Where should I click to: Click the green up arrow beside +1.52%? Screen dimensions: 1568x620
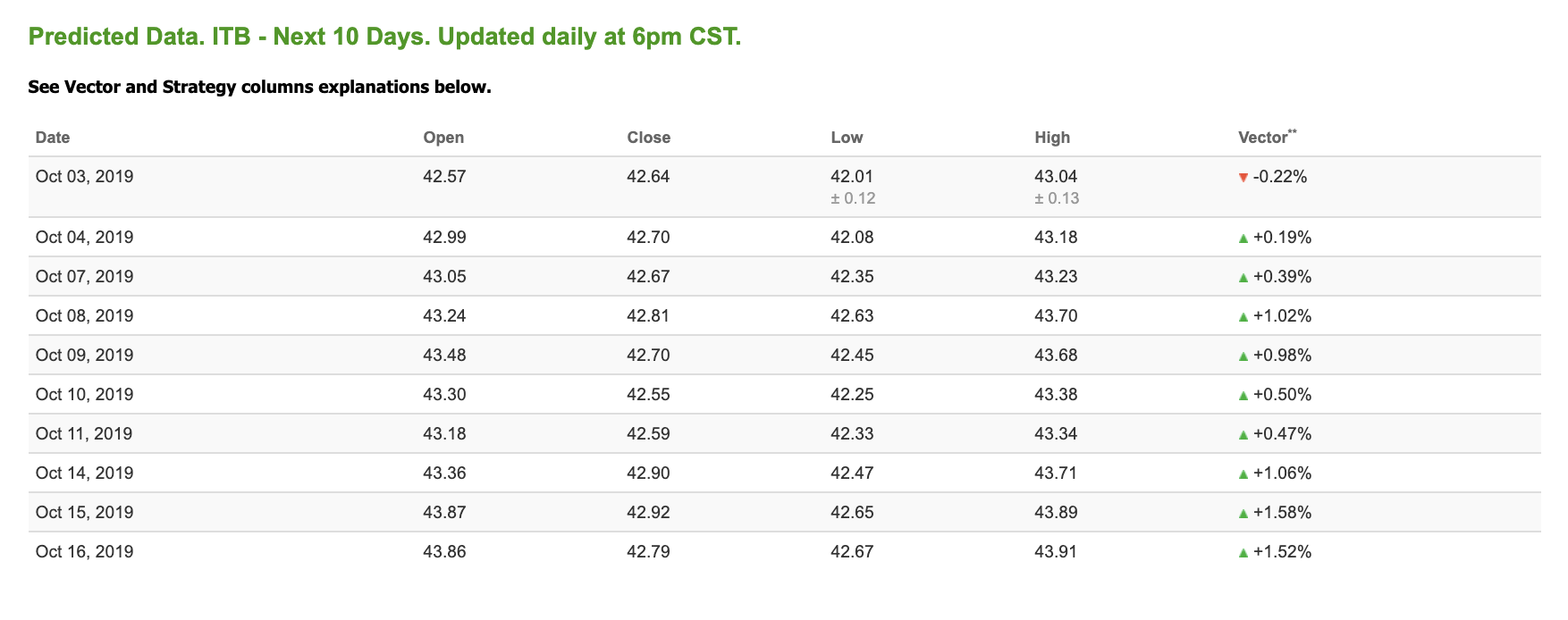1243,553
